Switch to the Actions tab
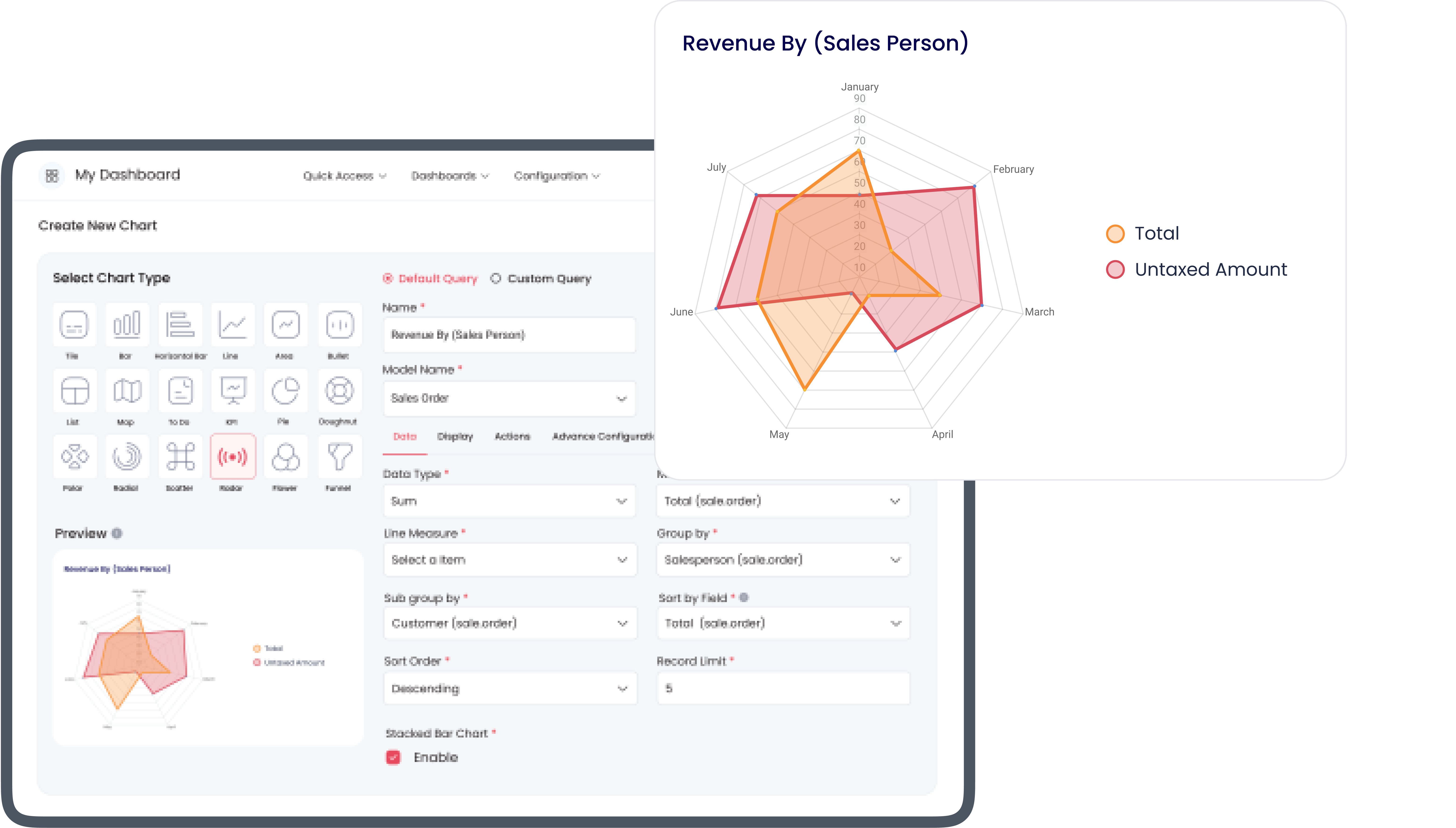The image size is (1456, 828). (512, 437)
